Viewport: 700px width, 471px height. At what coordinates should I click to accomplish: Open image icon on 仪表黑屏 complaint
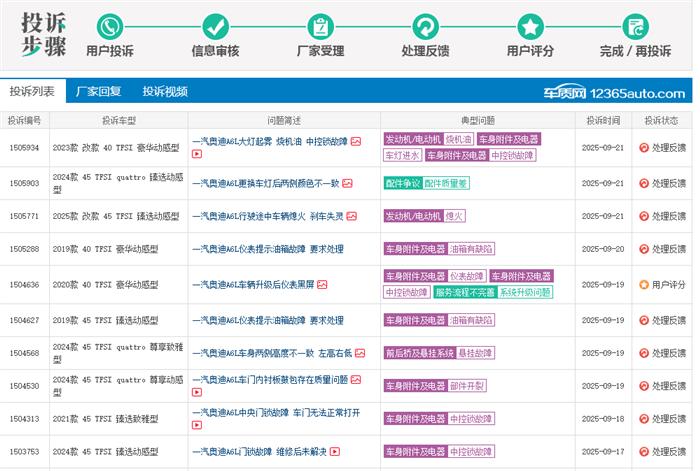tap(321, 284)
